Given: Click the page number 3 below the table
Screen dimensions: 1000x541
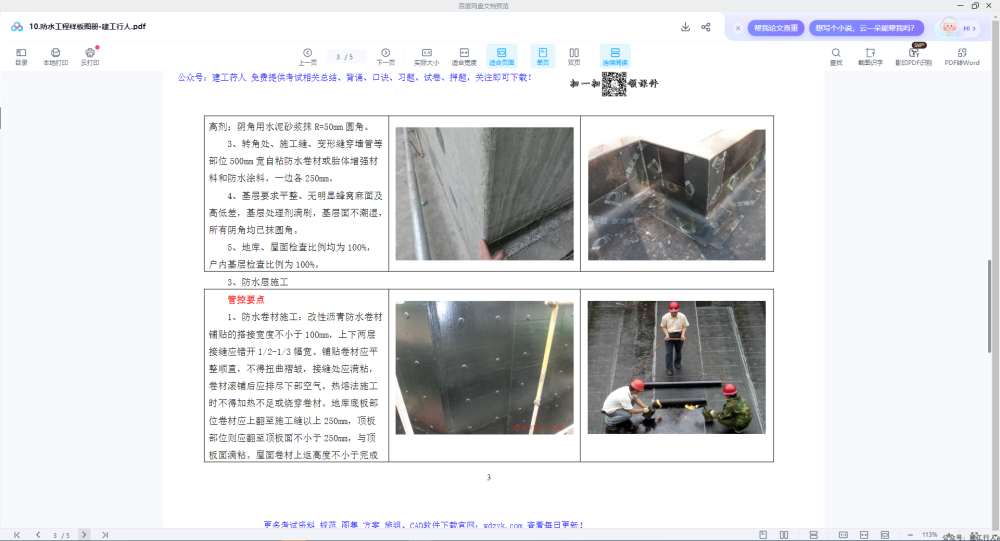Looking at the screenshot, I should (x=489, y=477).
